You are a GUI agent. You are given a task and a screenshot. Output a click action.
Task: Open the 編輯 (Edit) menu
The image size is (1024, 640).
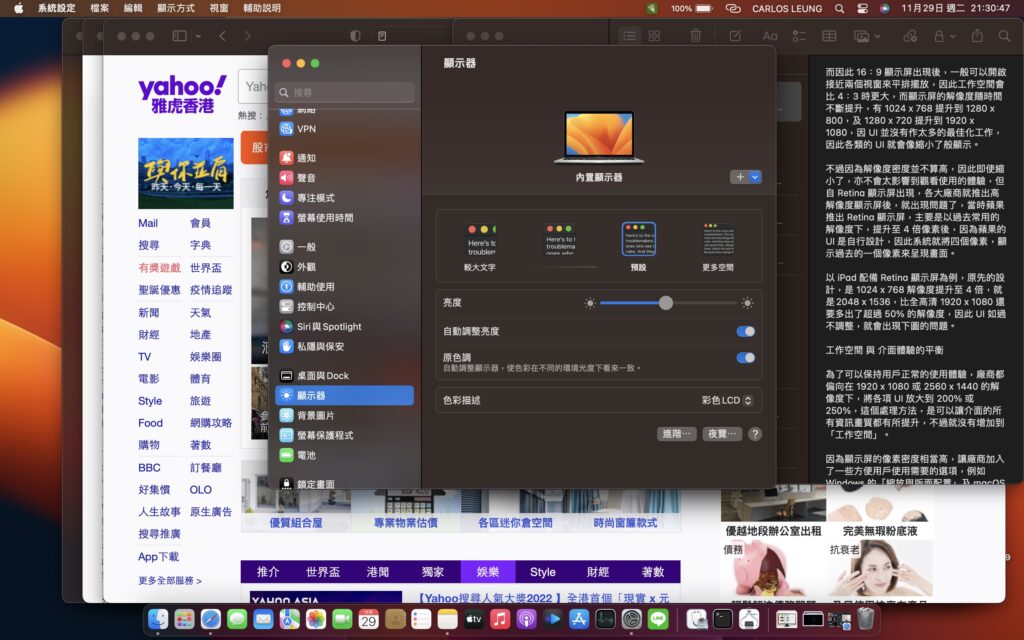pos(133,8)
